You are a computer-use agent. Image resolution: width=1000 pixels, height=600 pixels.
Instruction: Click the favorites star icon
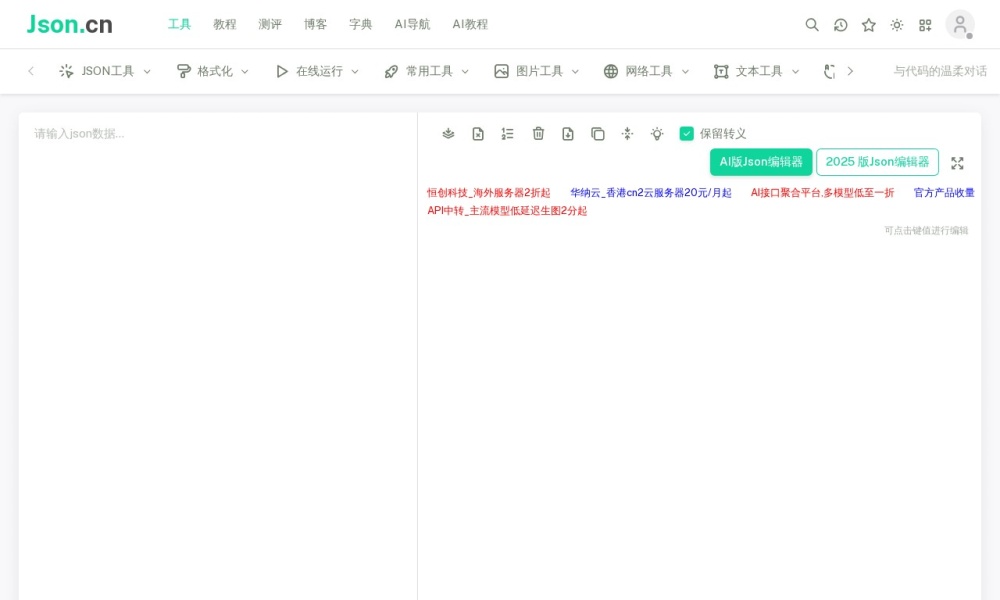point(869,25)
